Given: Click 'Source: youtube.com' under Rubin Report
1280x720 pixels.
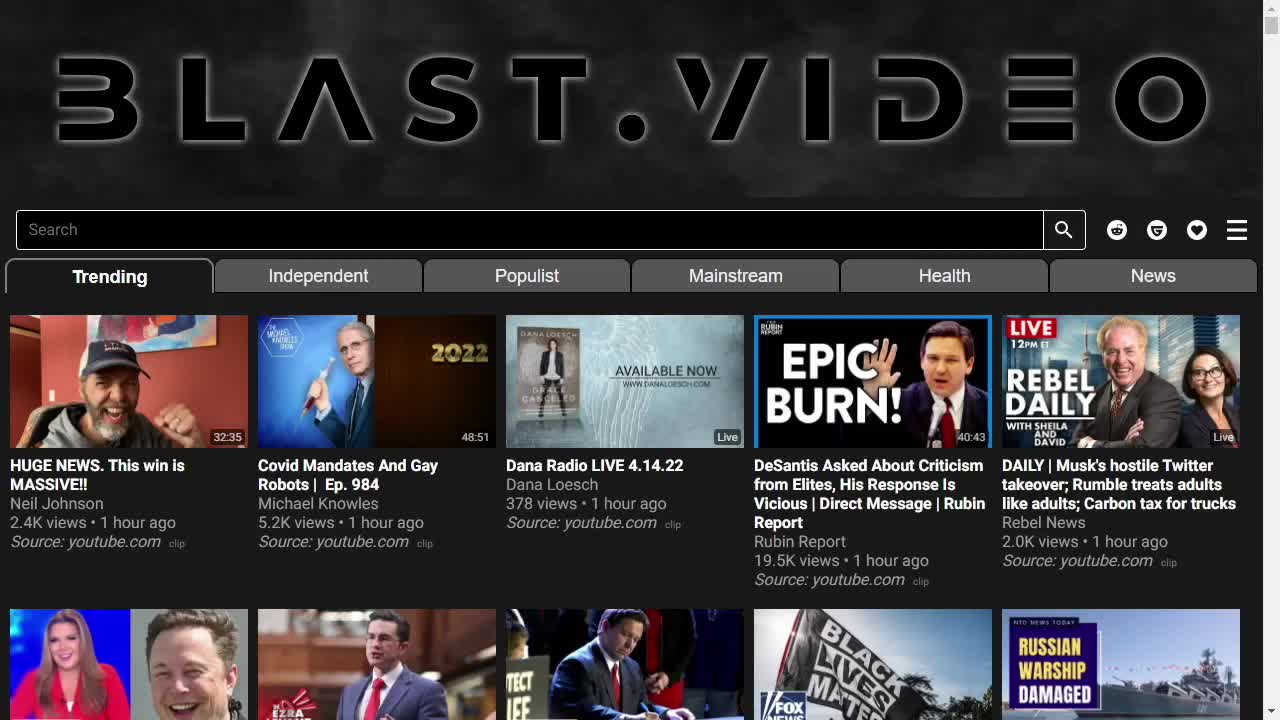Looking at the screenshot, I should [x=830, y=580].
